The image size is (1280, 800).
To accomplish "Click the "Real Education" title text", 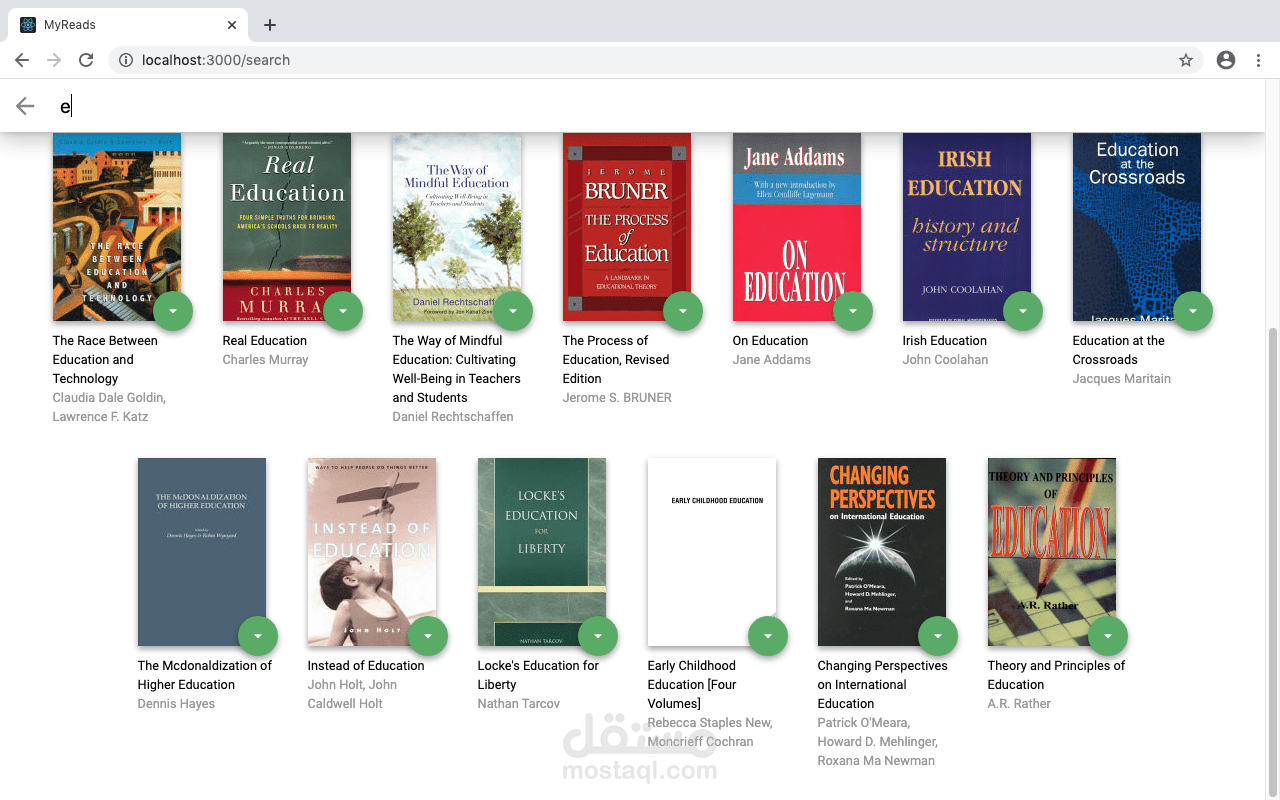I will (x=265, y=341).
